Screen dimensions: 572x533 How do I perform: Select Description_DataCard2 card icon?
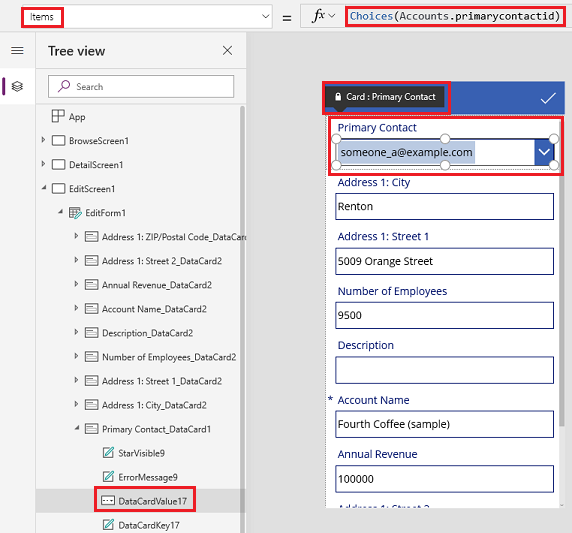point(91,333)
